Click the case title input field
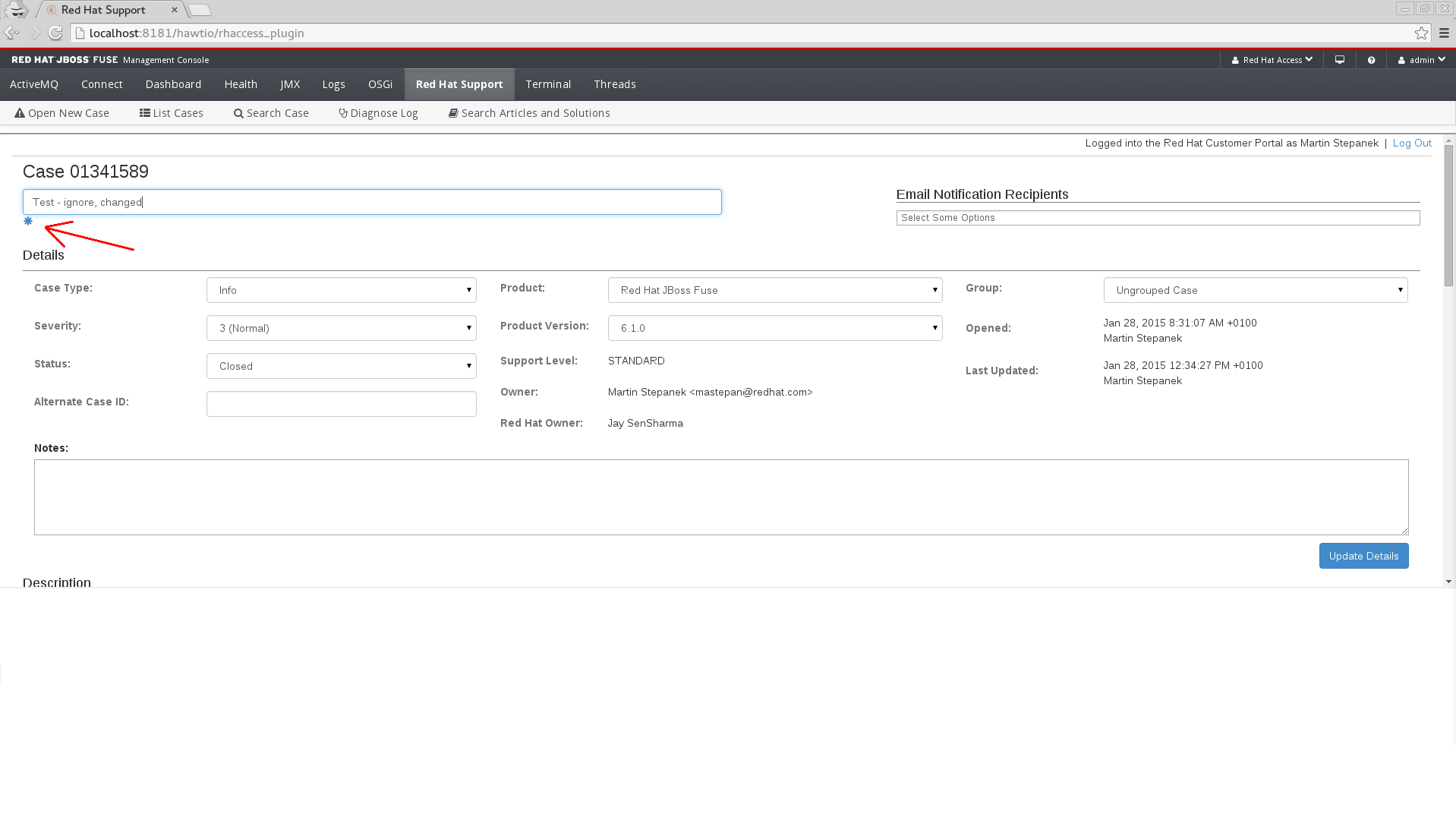This screenshot has height=820, width=1456. [372, 202]
